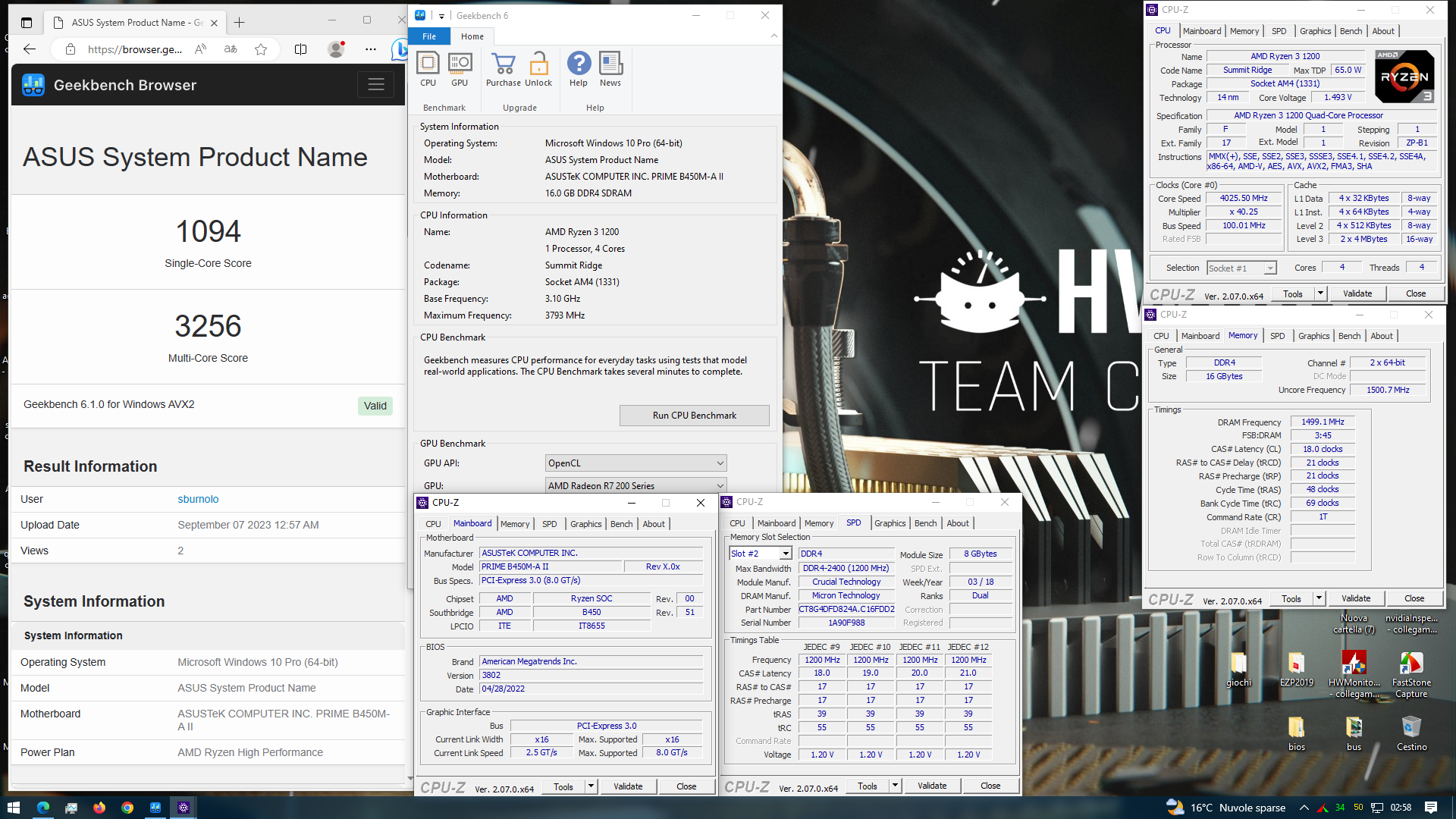Expand GPU AMD Radeon R7 200 Series dropdown
Image resolution: width=1456 pixels, height=819 pixels.
pyautogui.click(x=635, y=486)
